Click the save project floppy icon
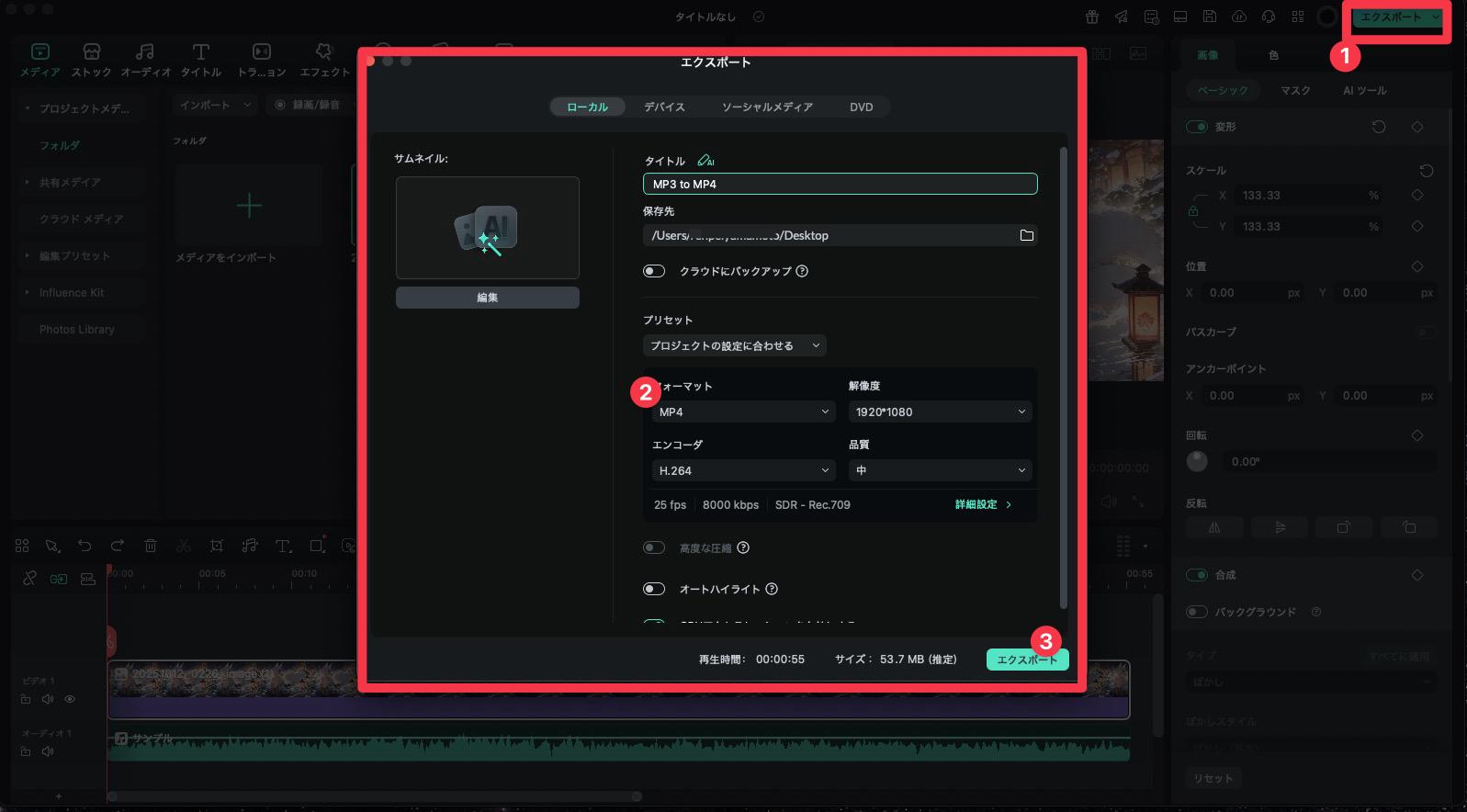The image size is (1467, 812). tap(1210, 17)
